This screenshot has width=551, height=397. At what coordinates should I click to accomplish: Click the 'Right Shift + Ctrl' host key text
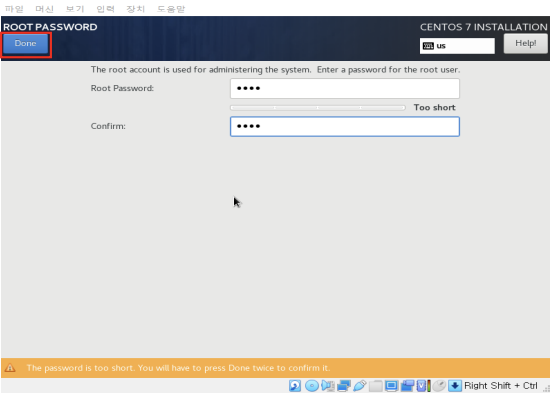[501, 386]
